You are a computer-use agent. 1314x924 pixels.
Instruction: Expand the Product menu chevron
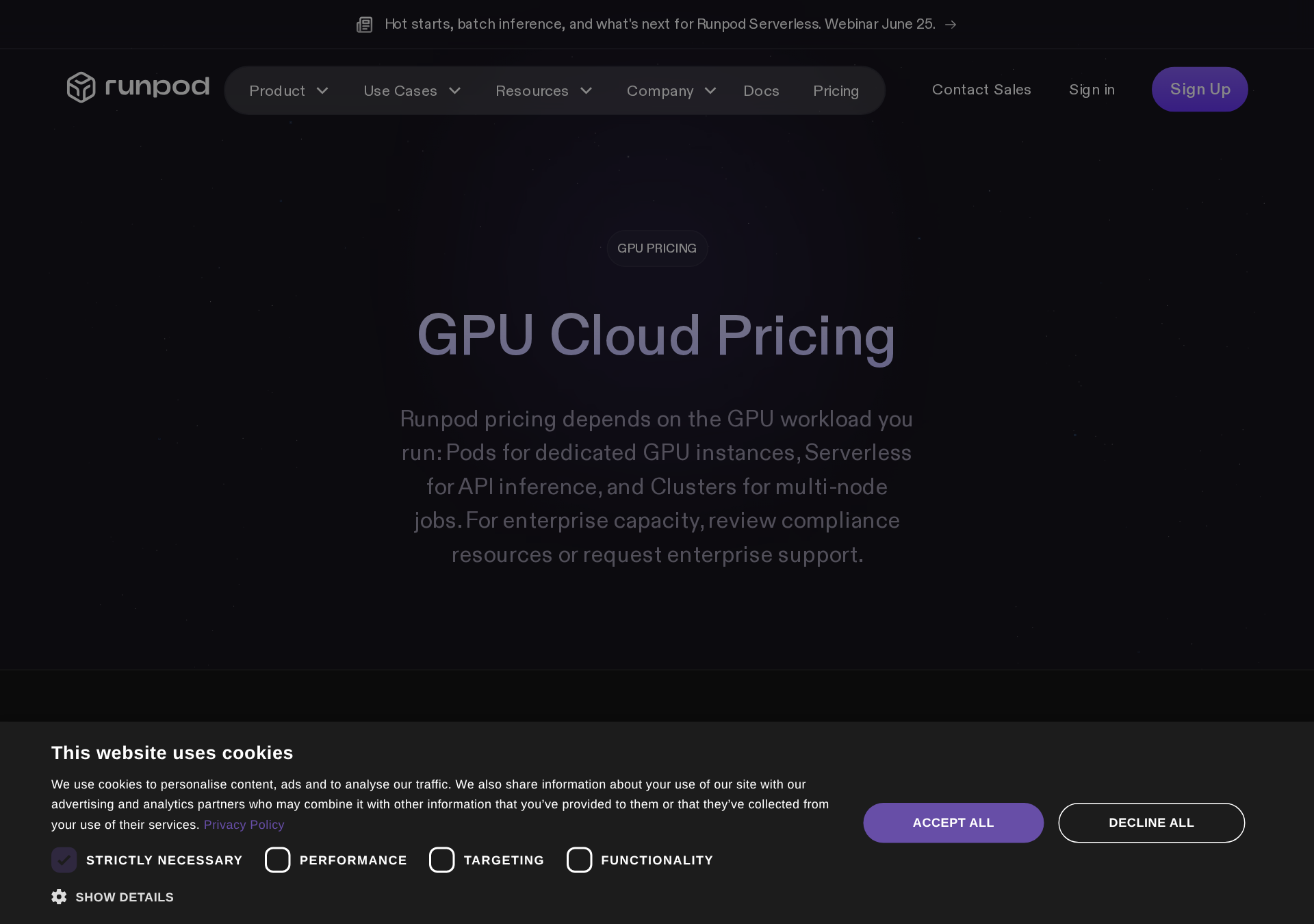[x=322, y=91]
